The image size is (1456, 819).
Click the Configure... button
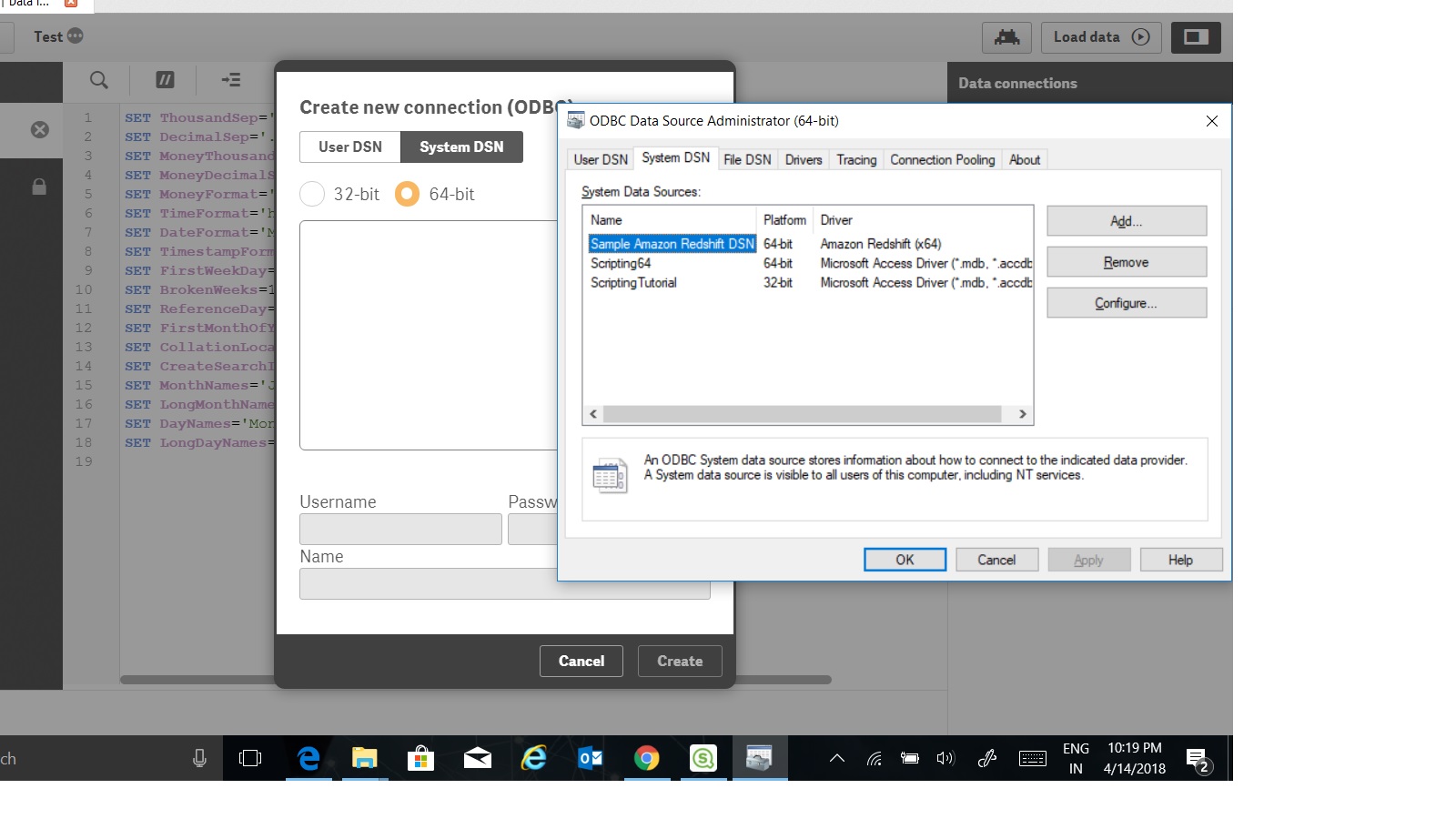pyautogui.click(x=1127, y=303)
